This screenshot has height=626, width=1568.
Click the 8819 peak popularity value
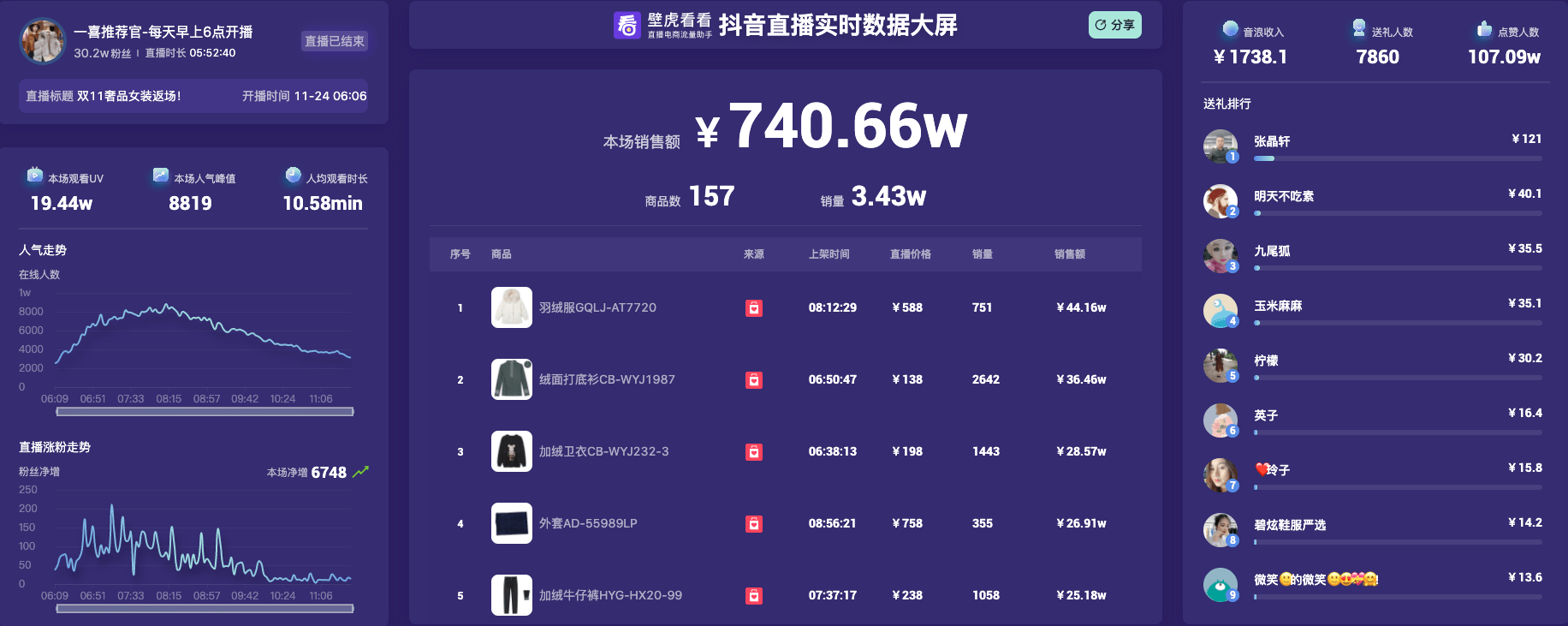[x=190, y=204]
